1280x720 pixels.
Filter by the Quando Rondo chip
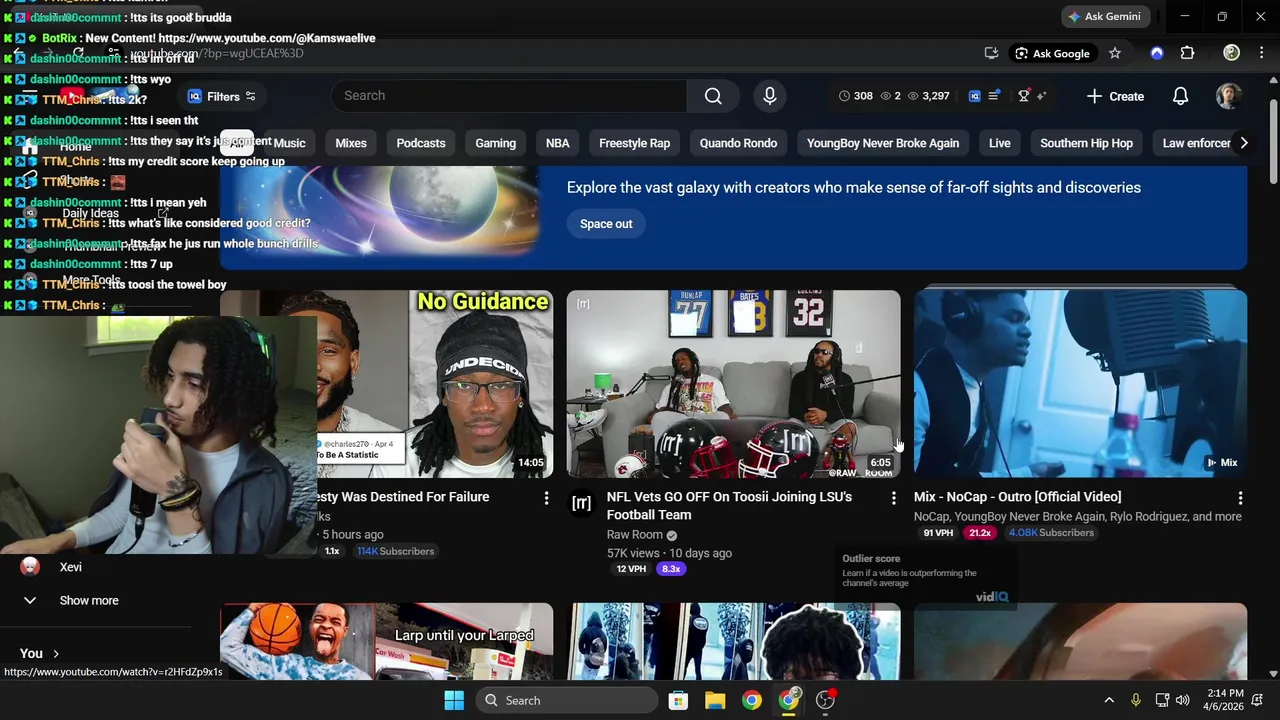coord(738,143)
